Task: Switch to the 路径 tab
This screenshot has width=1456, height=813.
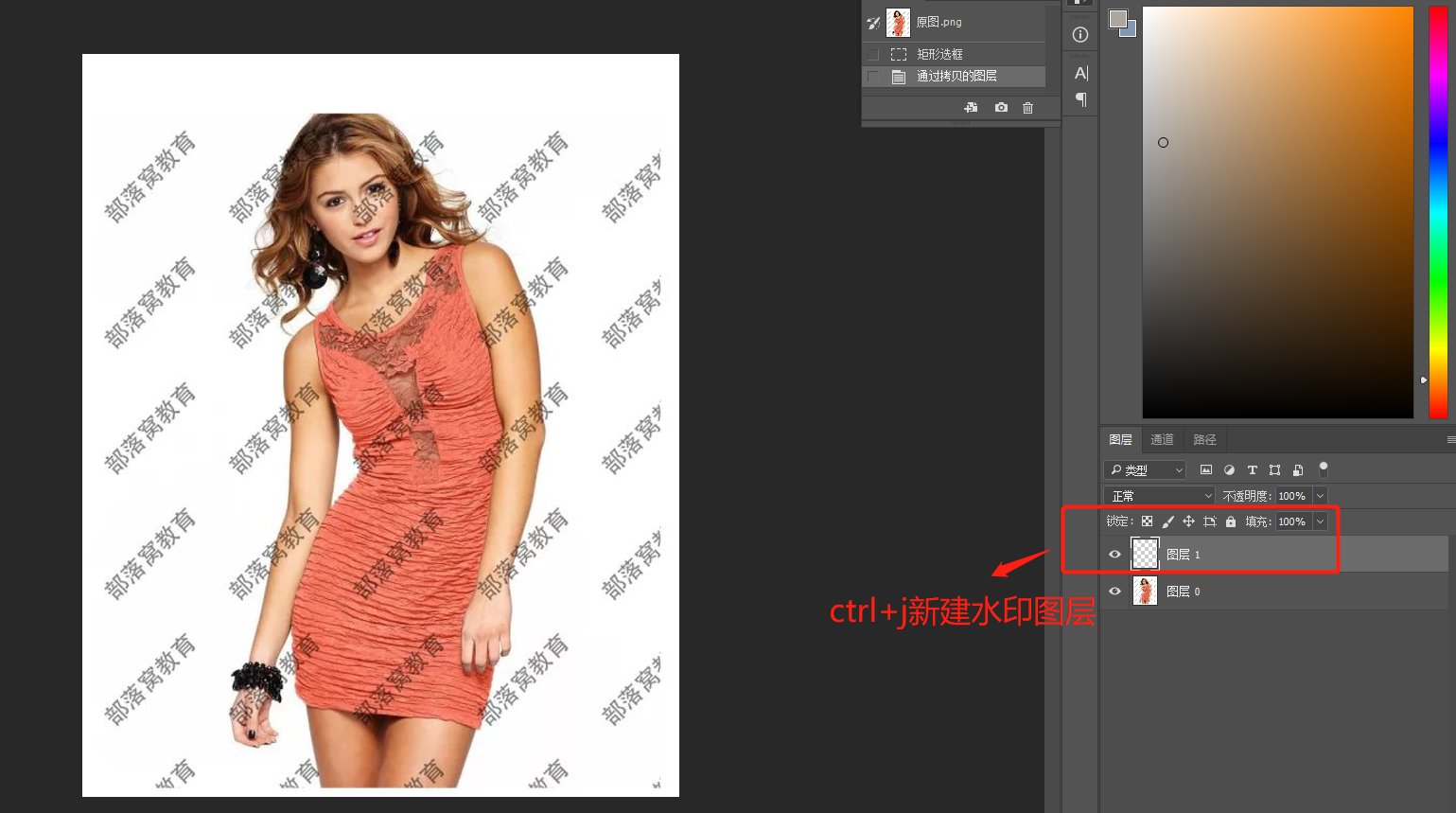Action: tap(1204, 440)
